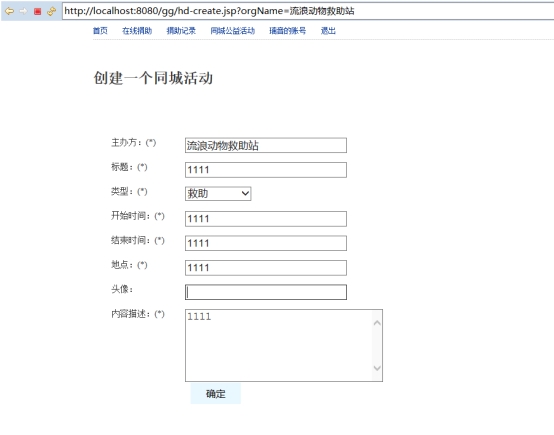Image resolution: width=554 pixels, height=435 pixels.
Task: Click the browser forward arrow icon
Action: point(23,11)
